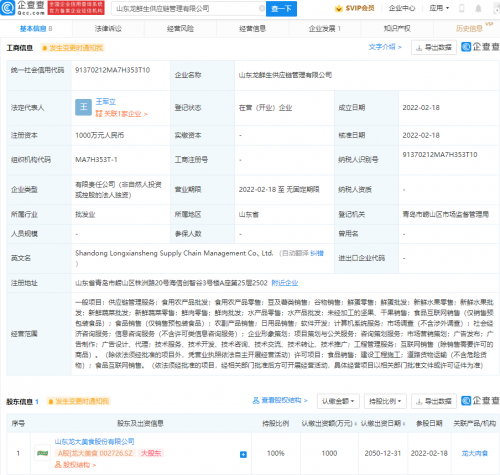
Task: Select the contribution date 2050-12-31
Action: (383, 453)
